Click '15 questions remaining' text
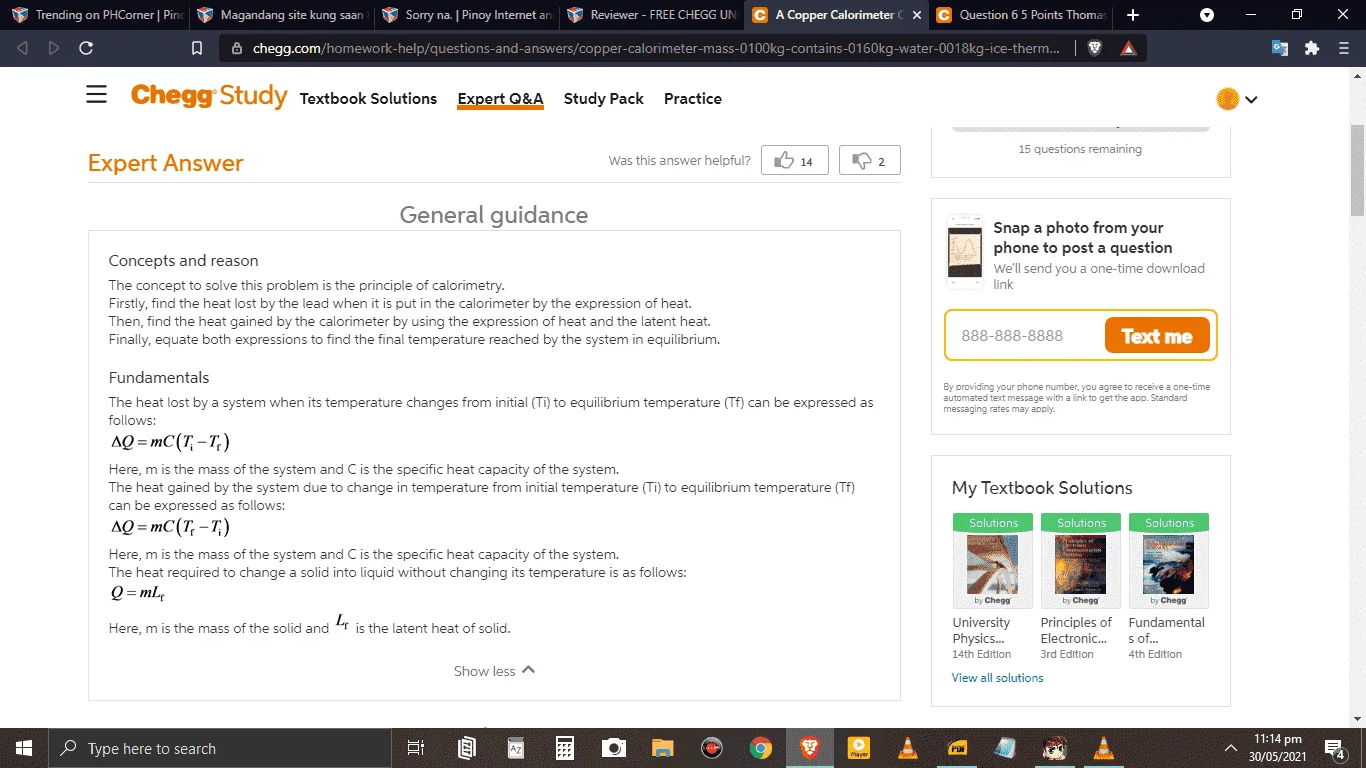Viewport: 1366px width, 768px height. tap(1080, 149)
